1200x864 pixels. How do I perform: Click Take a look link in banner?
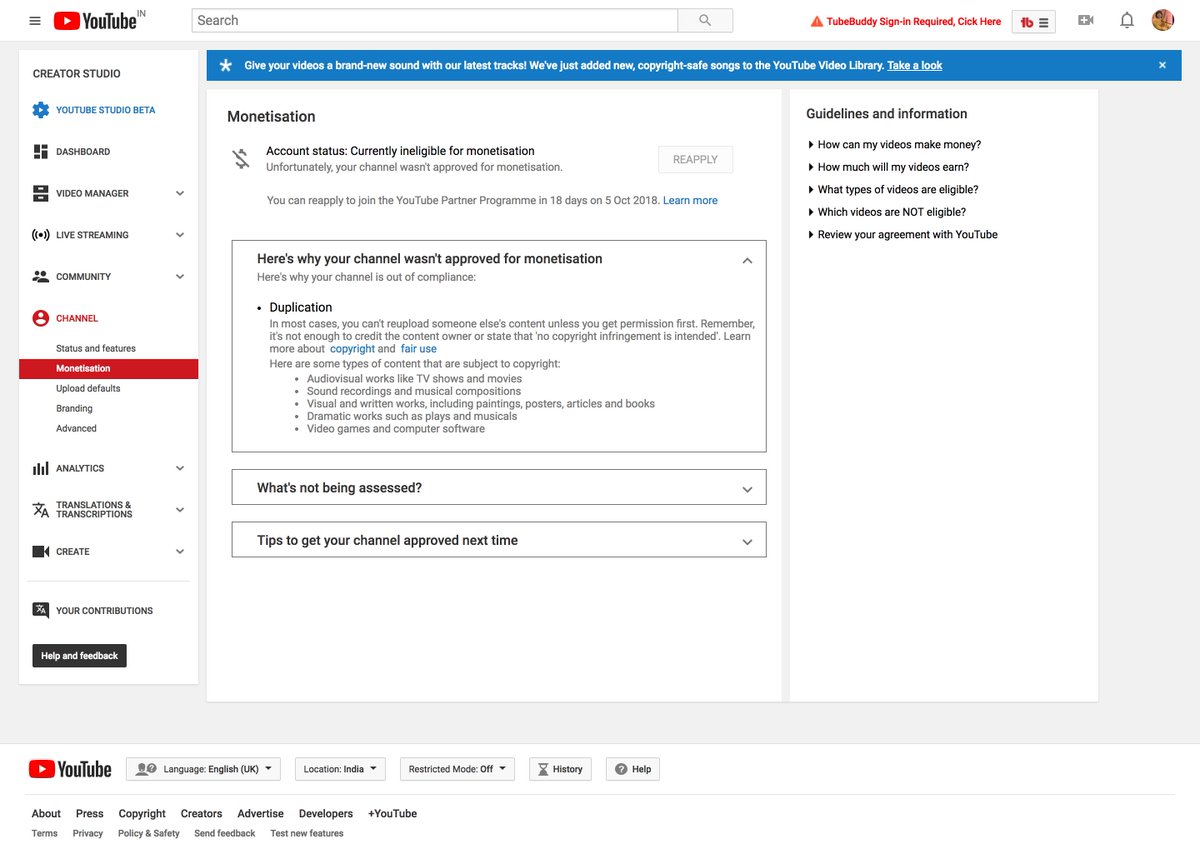(915, 66)
